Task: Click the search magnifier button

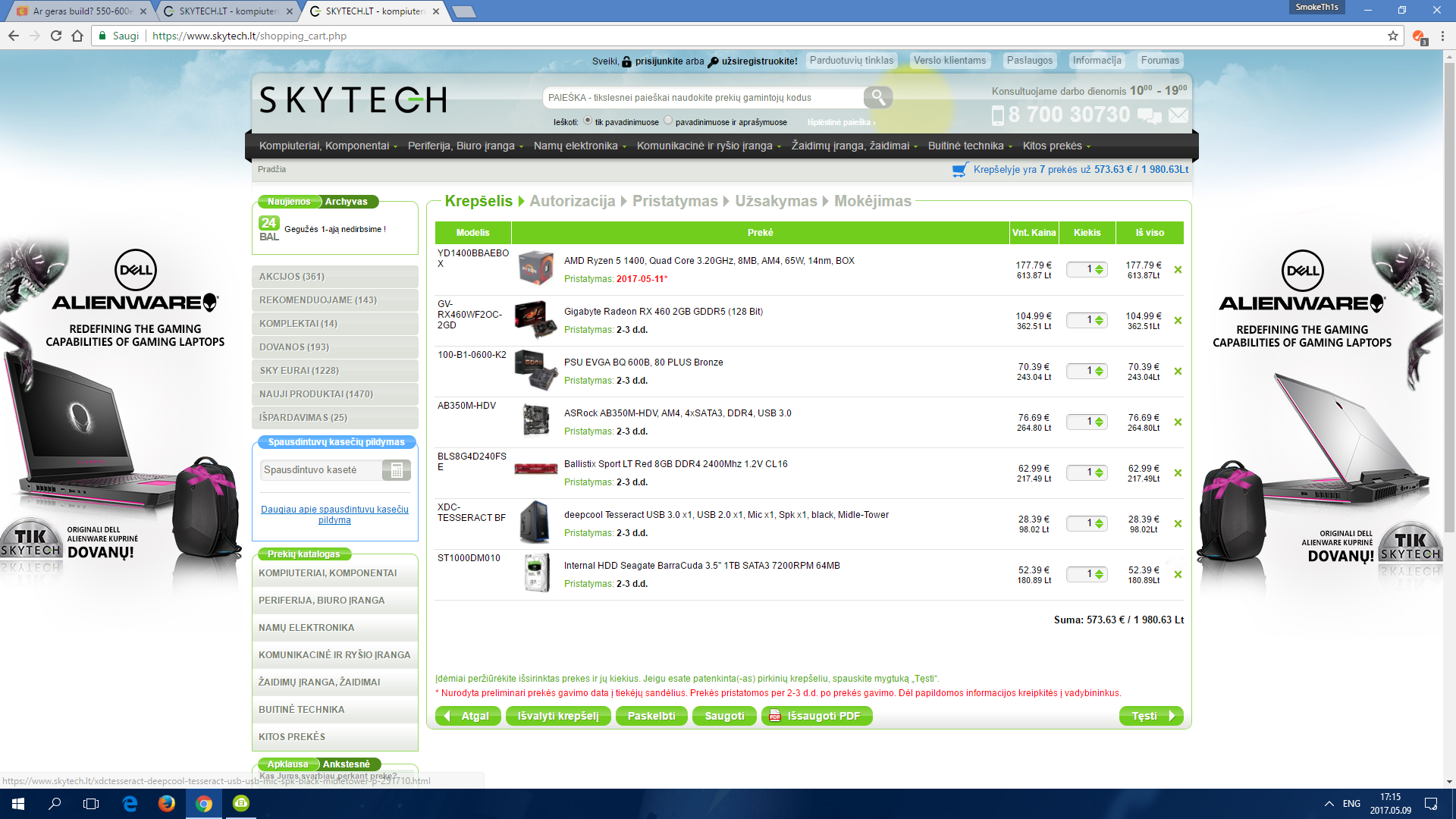Action: tap(877, 97)
